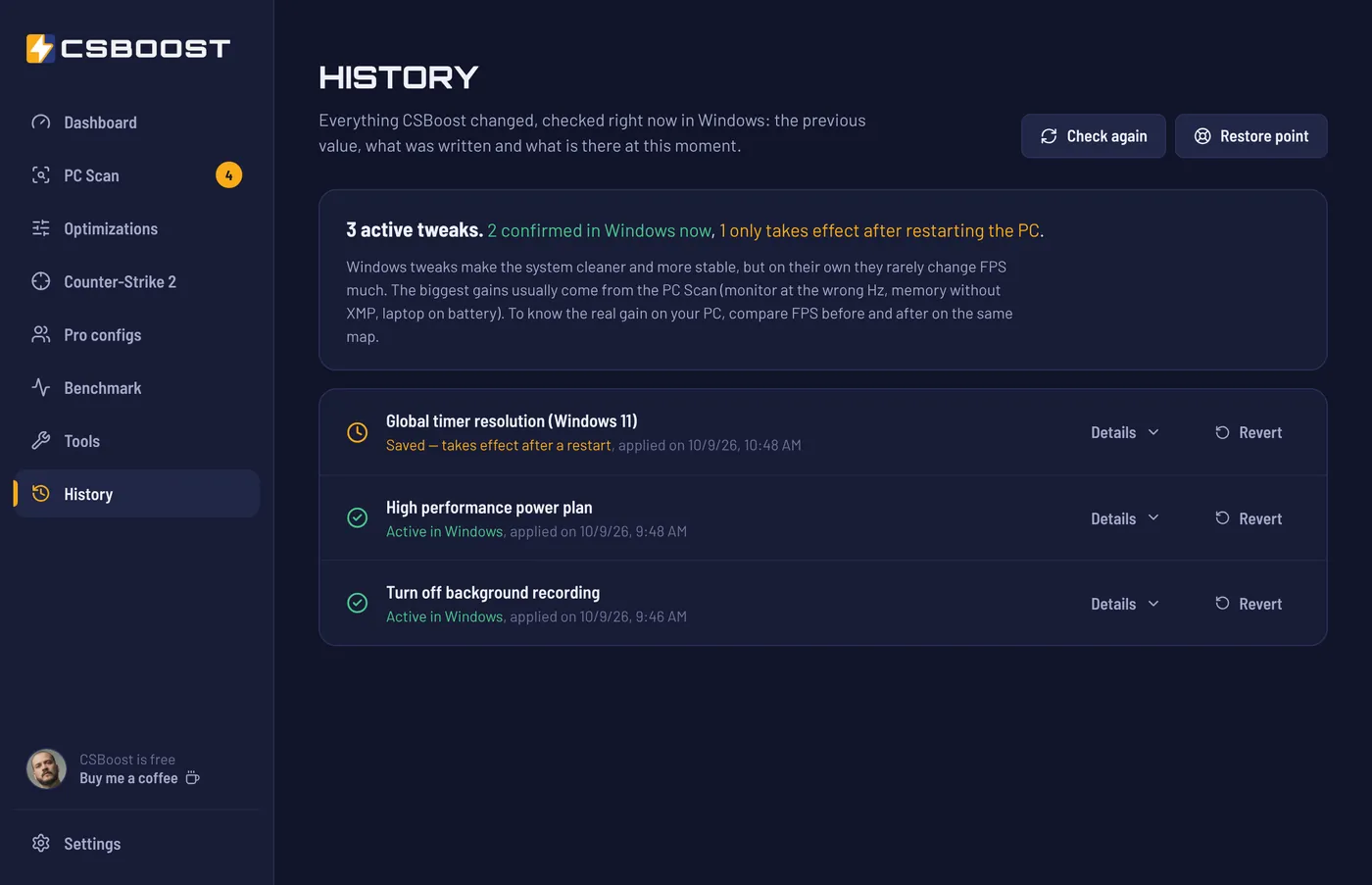Expand Details for Turn off background recording
Screen dimensions: 1372x885
pos(1125,604)
